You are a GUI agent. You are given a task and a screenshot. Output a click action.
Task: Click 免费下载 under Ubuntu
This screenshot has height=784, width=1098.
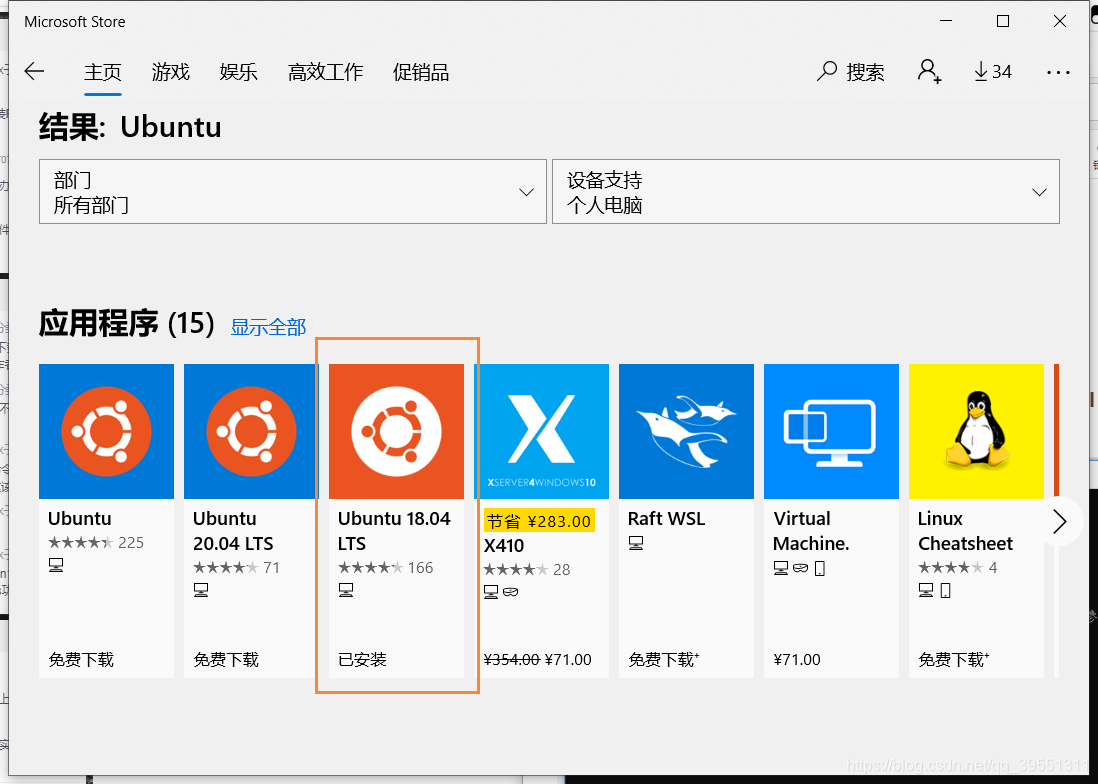pyautogui.click(x=81, y=659)
